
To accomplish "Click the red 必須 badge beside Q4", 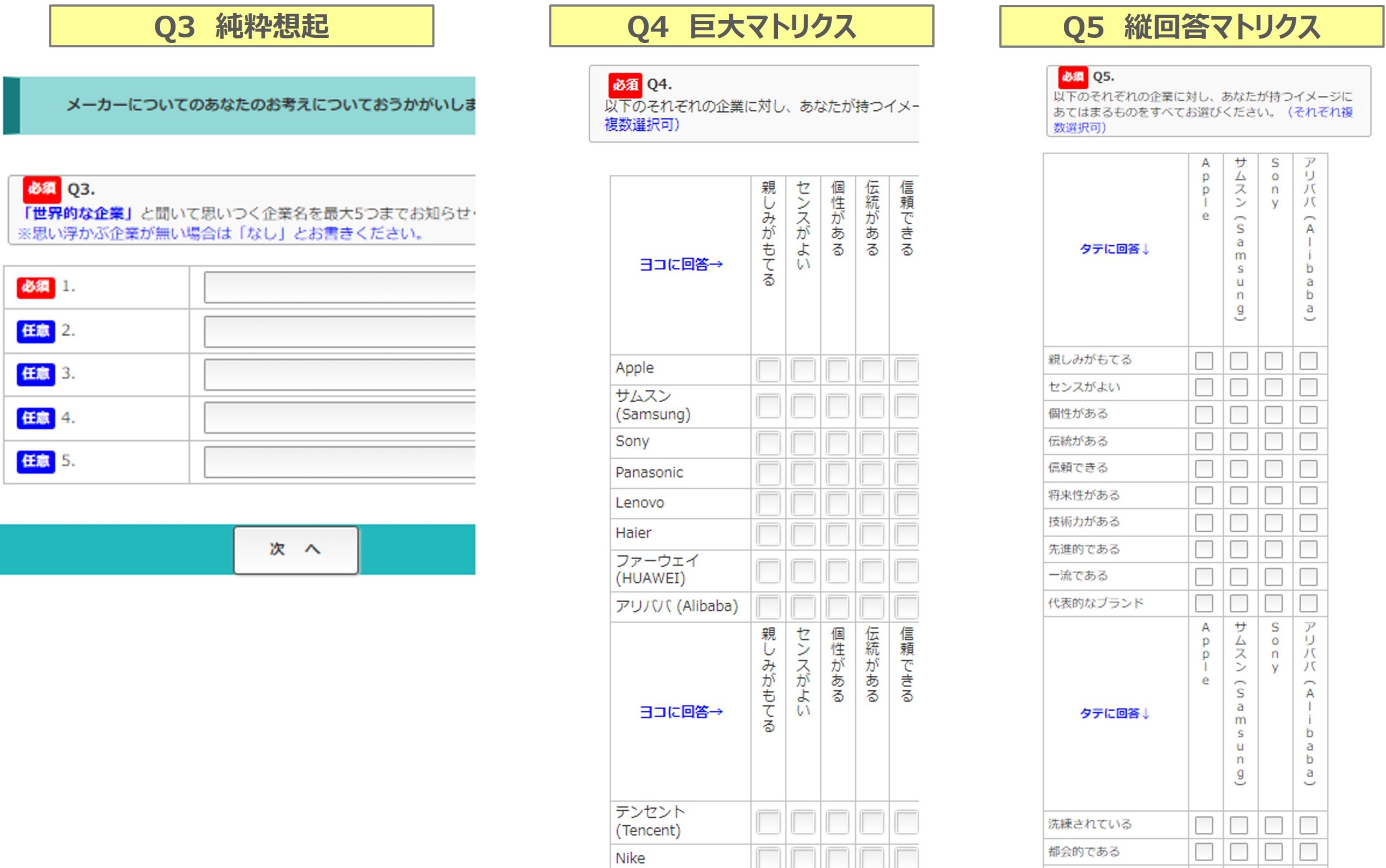I will (x=624, y=85).
